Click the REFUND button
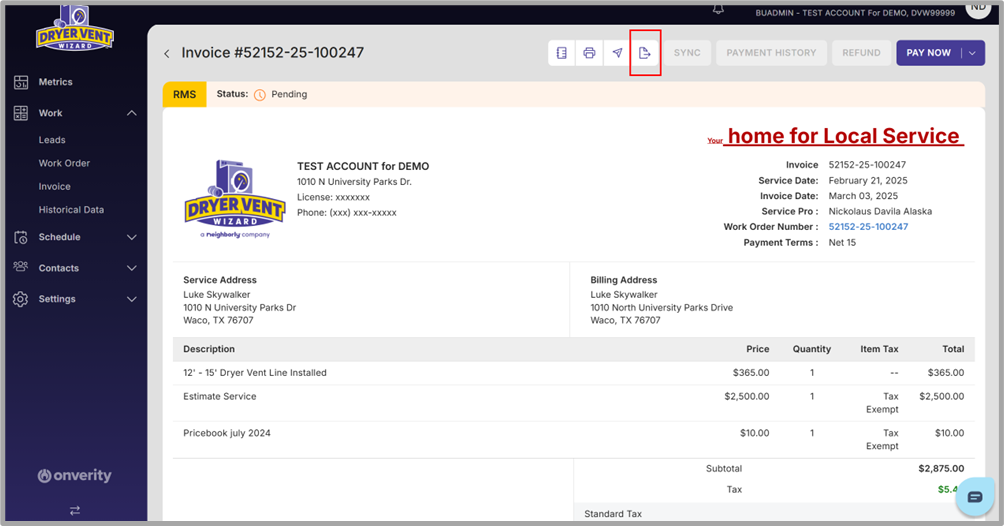Viewport: 1004px width, 526px height. coord(861,53)
